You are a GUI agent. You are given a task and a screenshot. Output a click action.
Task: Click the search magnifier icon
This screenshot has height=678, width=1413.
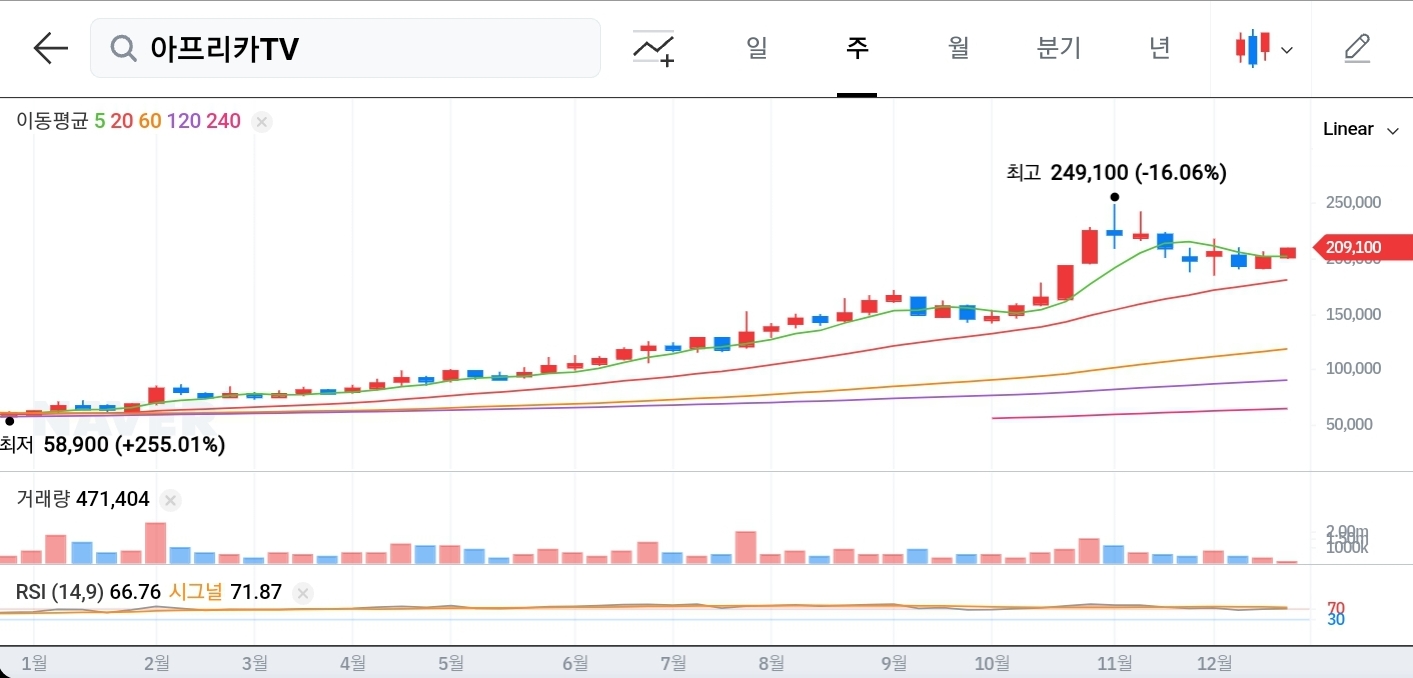[x=123, y=48]
